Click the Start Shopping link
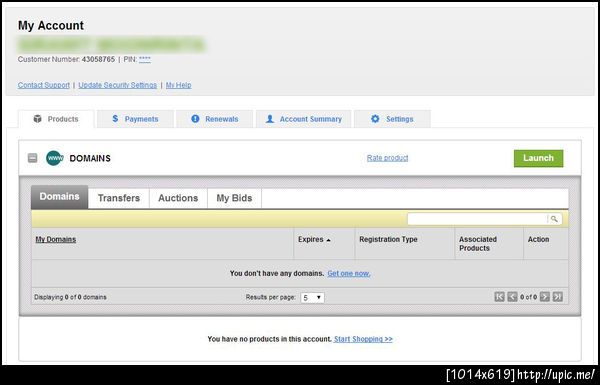The image size is (600, 385). [x=363, y=339]
